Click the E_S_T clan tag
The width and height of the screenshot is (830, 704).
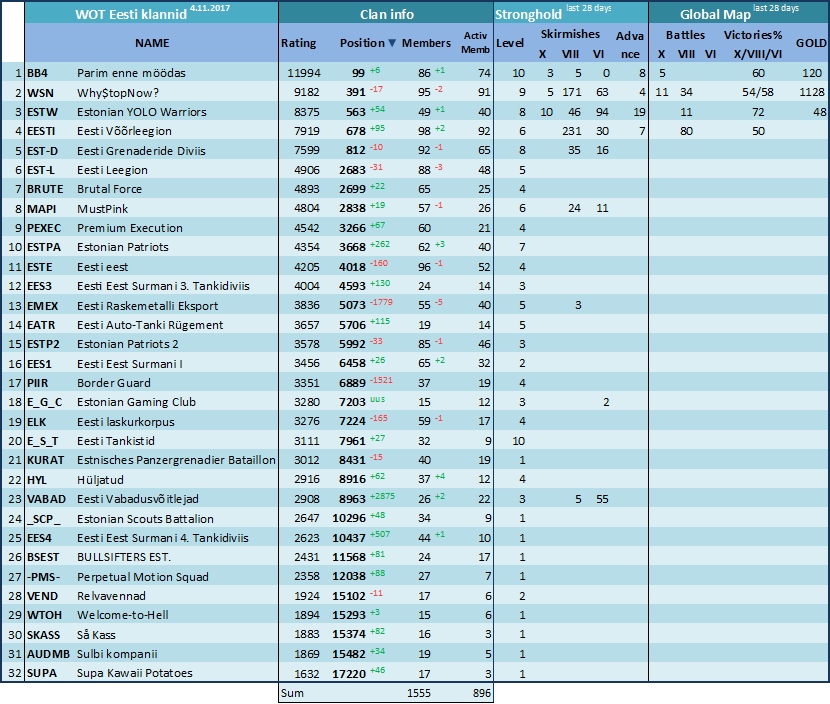click(x=43, y=441)
